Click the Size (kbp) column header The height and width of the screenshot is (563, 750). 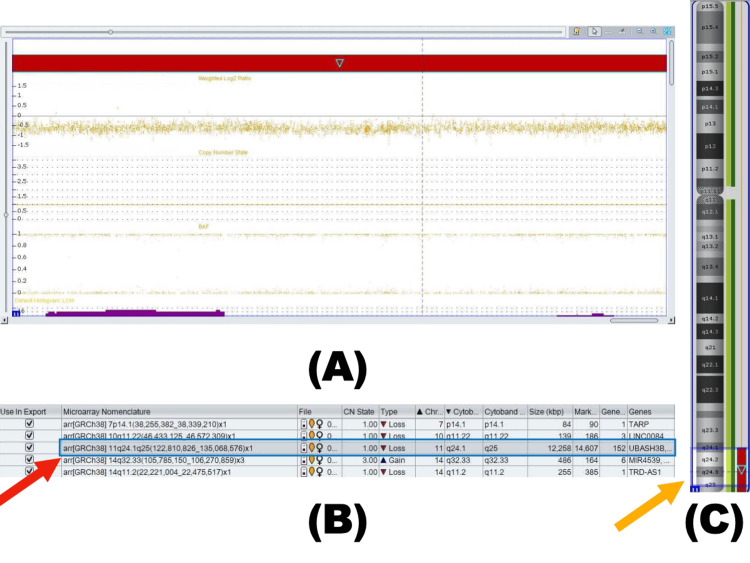tap(550, 411)
